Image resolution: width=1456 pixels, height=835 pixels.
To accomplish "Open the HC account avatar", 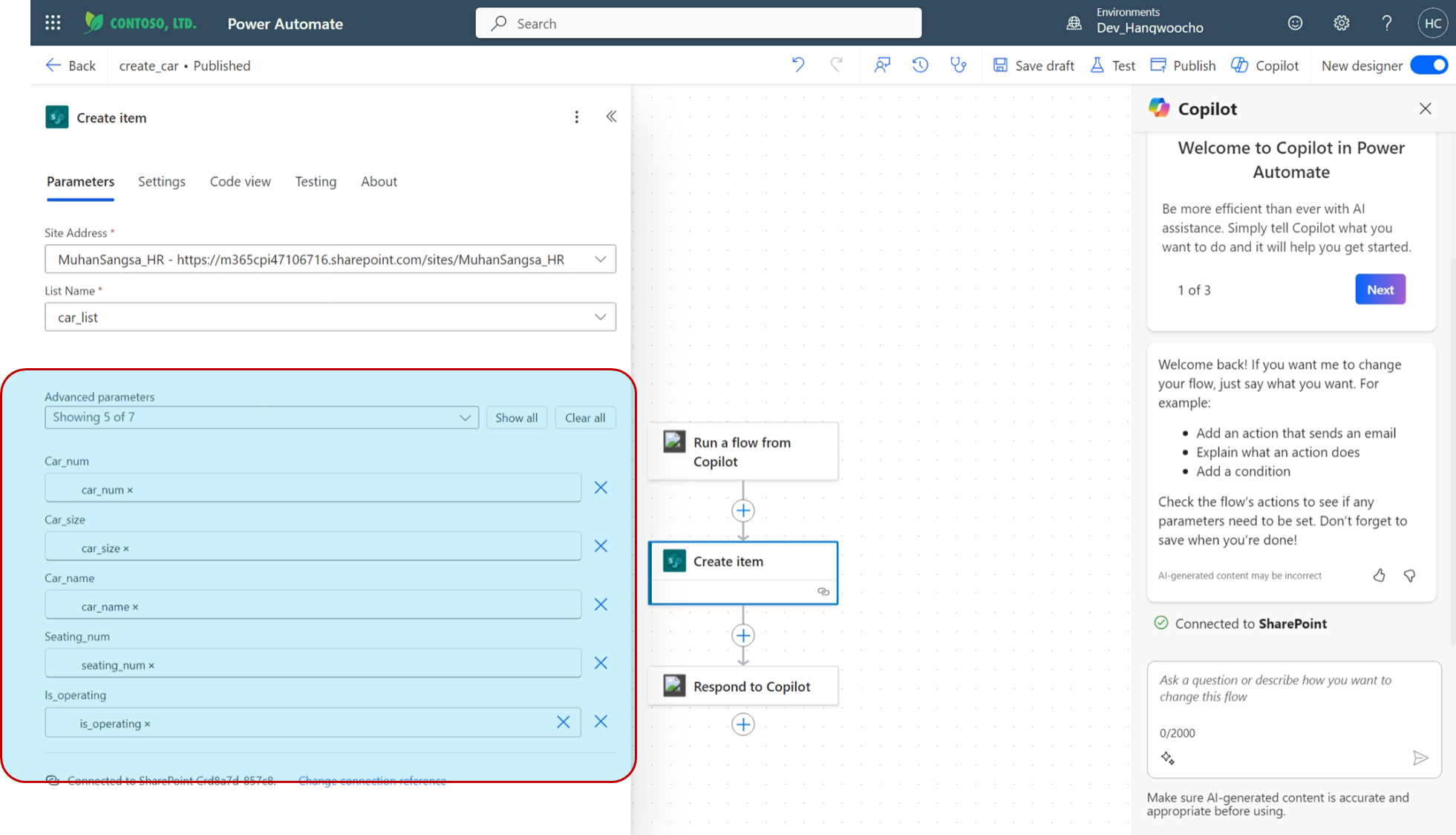I will [1432, 23].
